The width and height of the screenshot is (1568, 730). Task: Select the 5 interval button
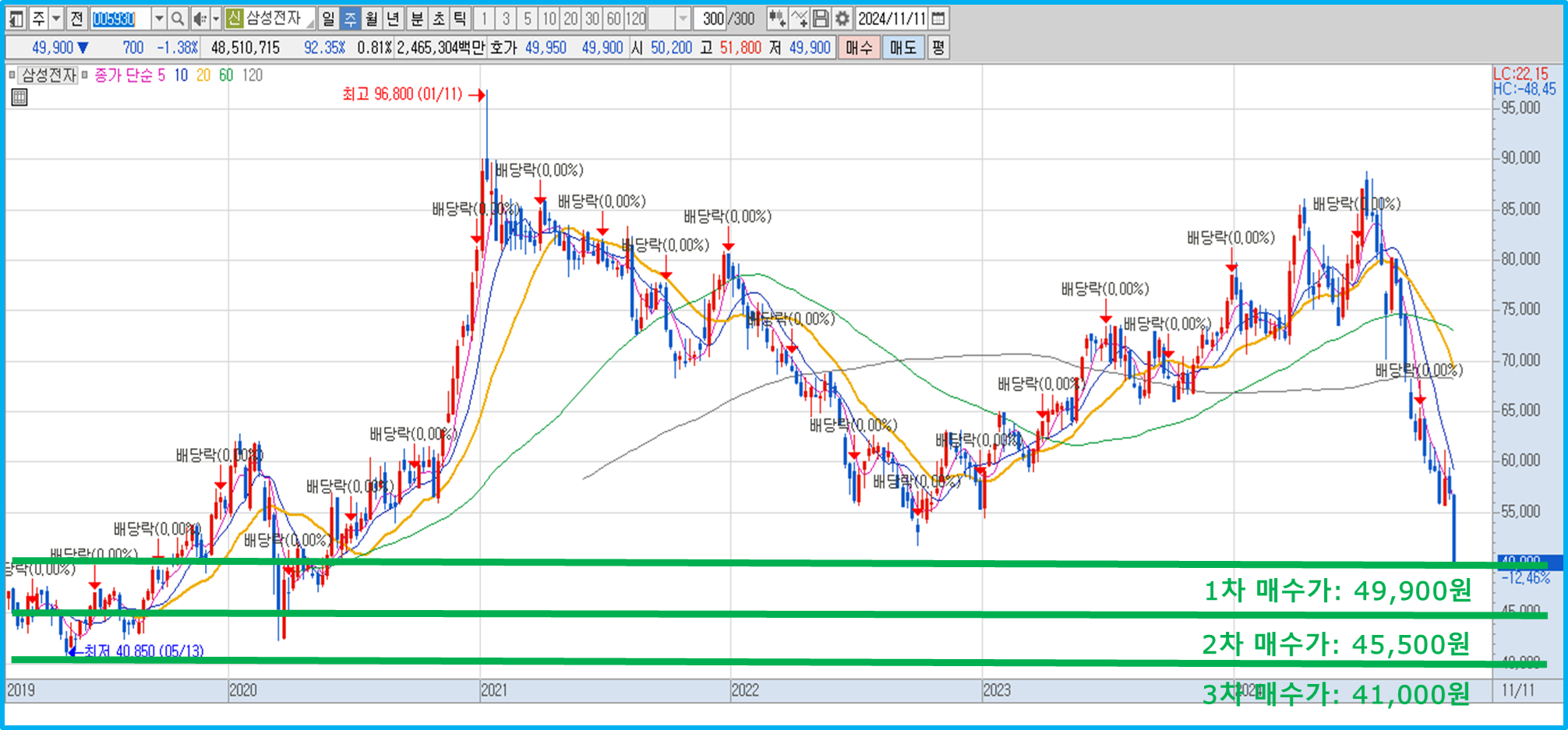click(x=528, y=18)
